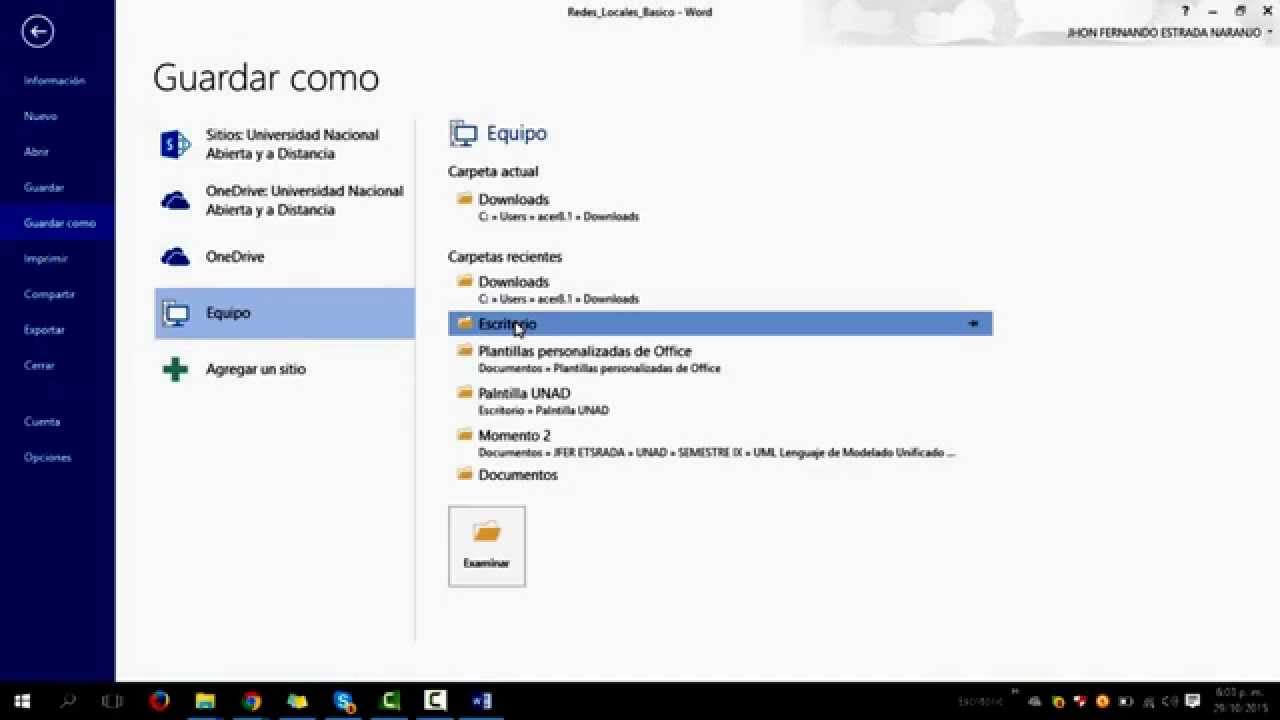Select OneDrive Universidad Nacional cloud icon
Screen dimensions: 1280x720
click(175, 201)
